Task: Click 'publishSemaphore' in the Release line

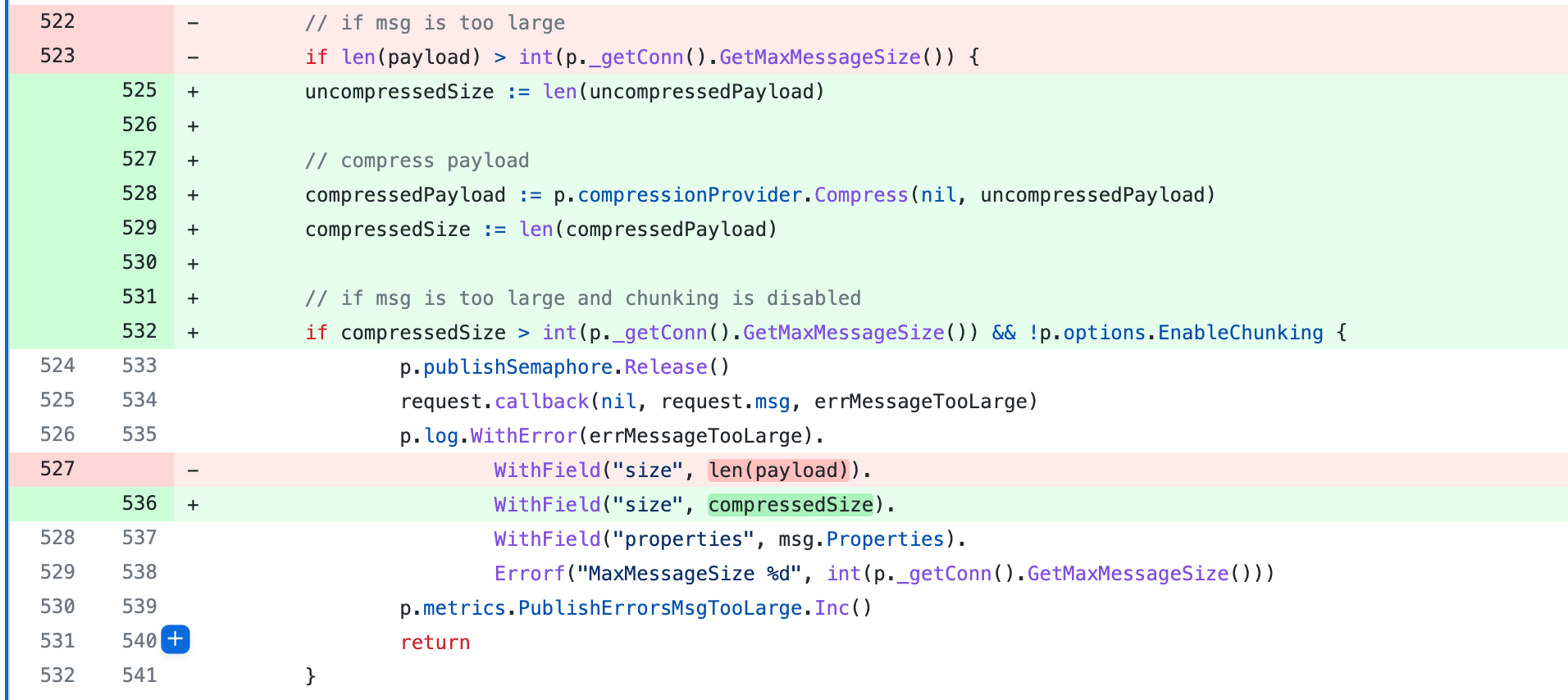Action: (517, 367)
